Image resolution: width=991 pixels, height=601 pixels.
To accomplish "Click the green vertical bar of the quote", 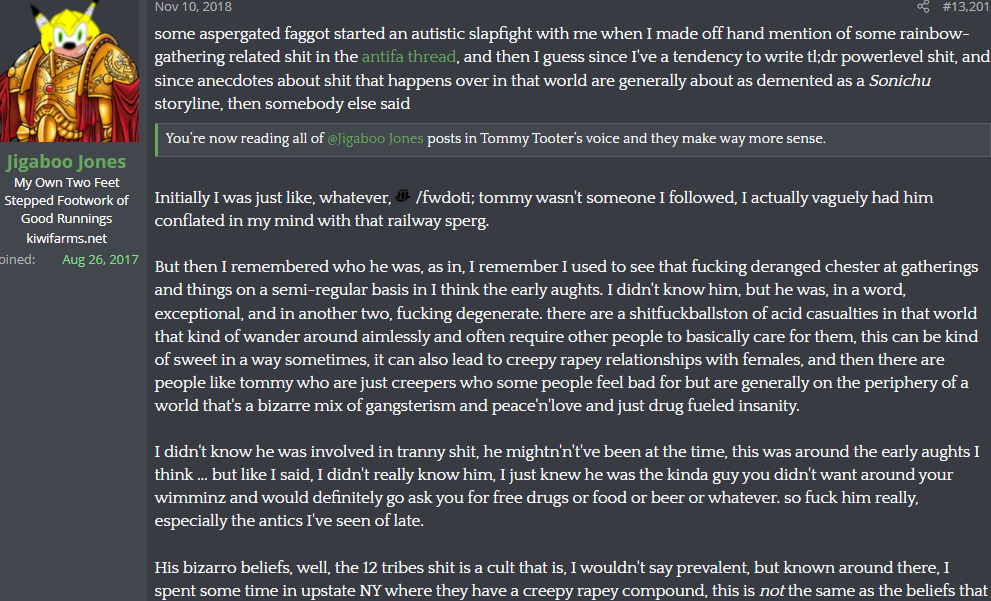I will [x=156, y=140].
